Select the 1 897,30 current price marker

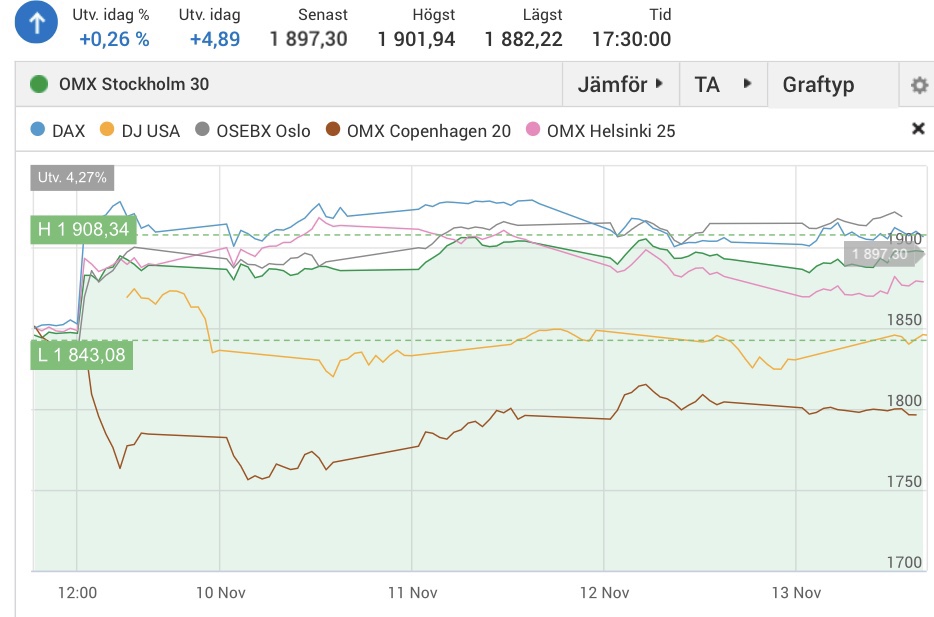tap(880, 255)
